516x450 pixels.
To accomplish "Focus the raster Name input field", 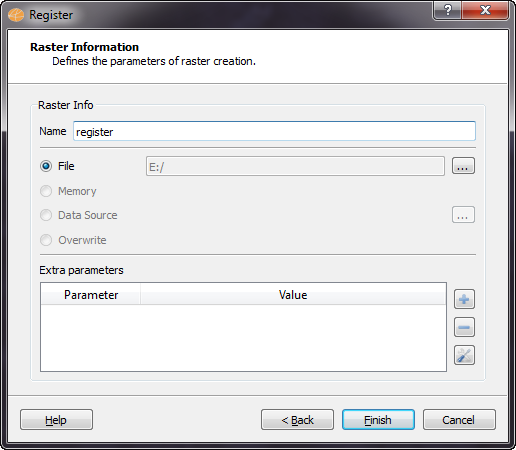I will [x=274, y=131].
